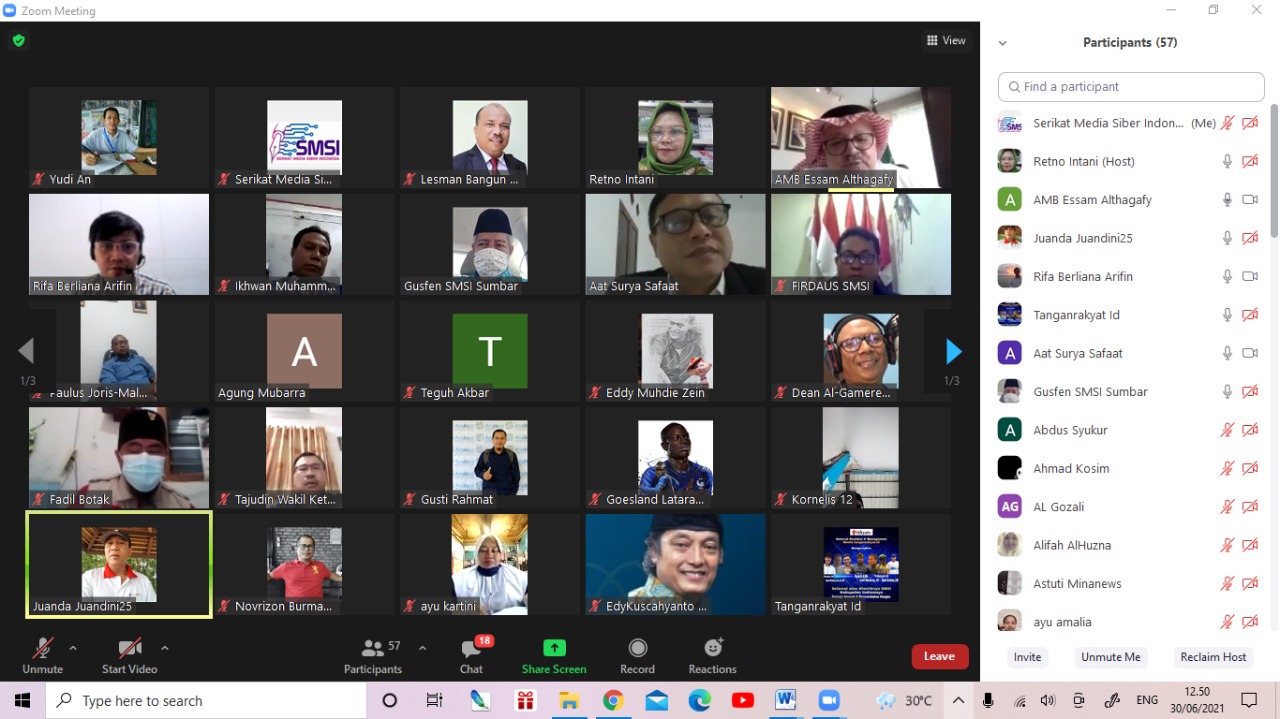
Task: Expand video options arrow beside Start Video
Action: [x=164, y=647]
